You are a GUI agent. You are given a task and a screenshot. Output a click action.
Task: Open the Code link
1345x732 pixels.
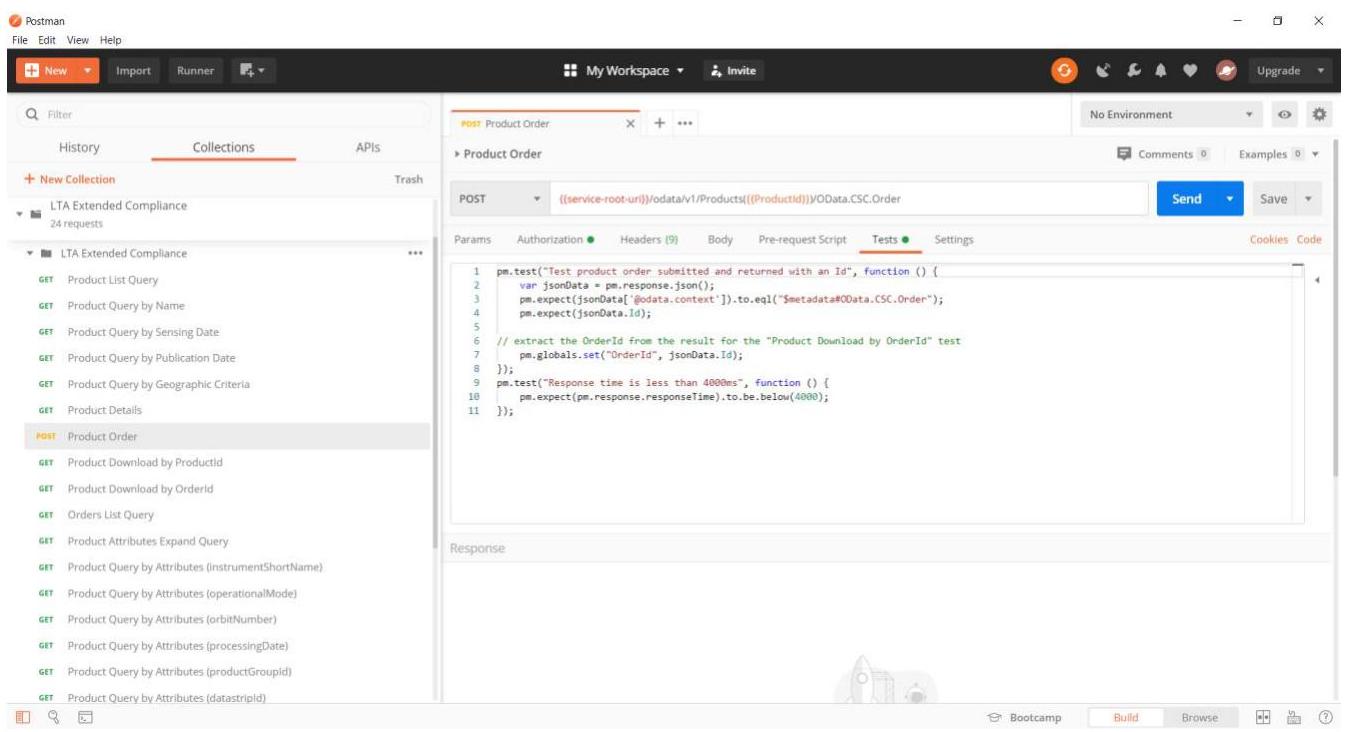(1309, 240)
